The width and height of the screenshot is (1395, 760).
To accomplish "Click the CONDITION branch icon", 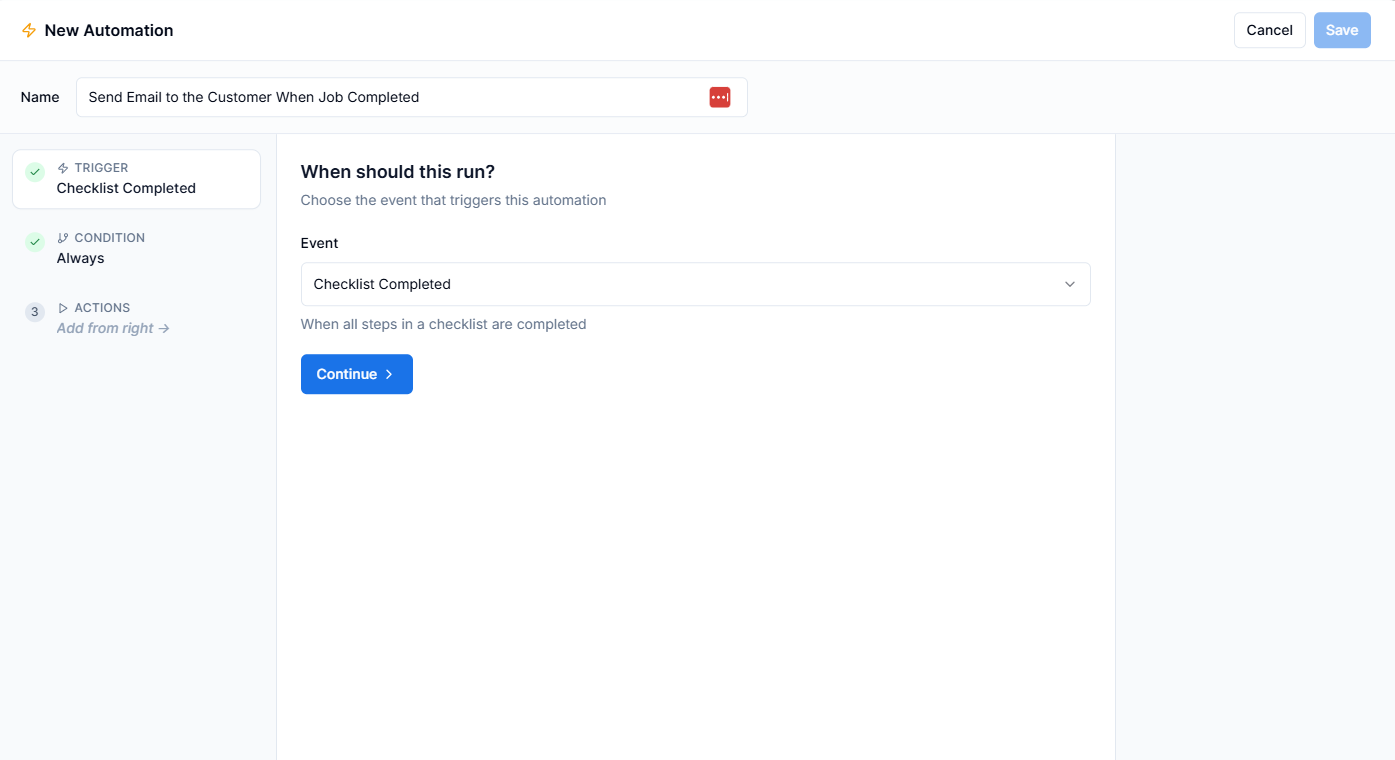I will click(x=62, y=237).
